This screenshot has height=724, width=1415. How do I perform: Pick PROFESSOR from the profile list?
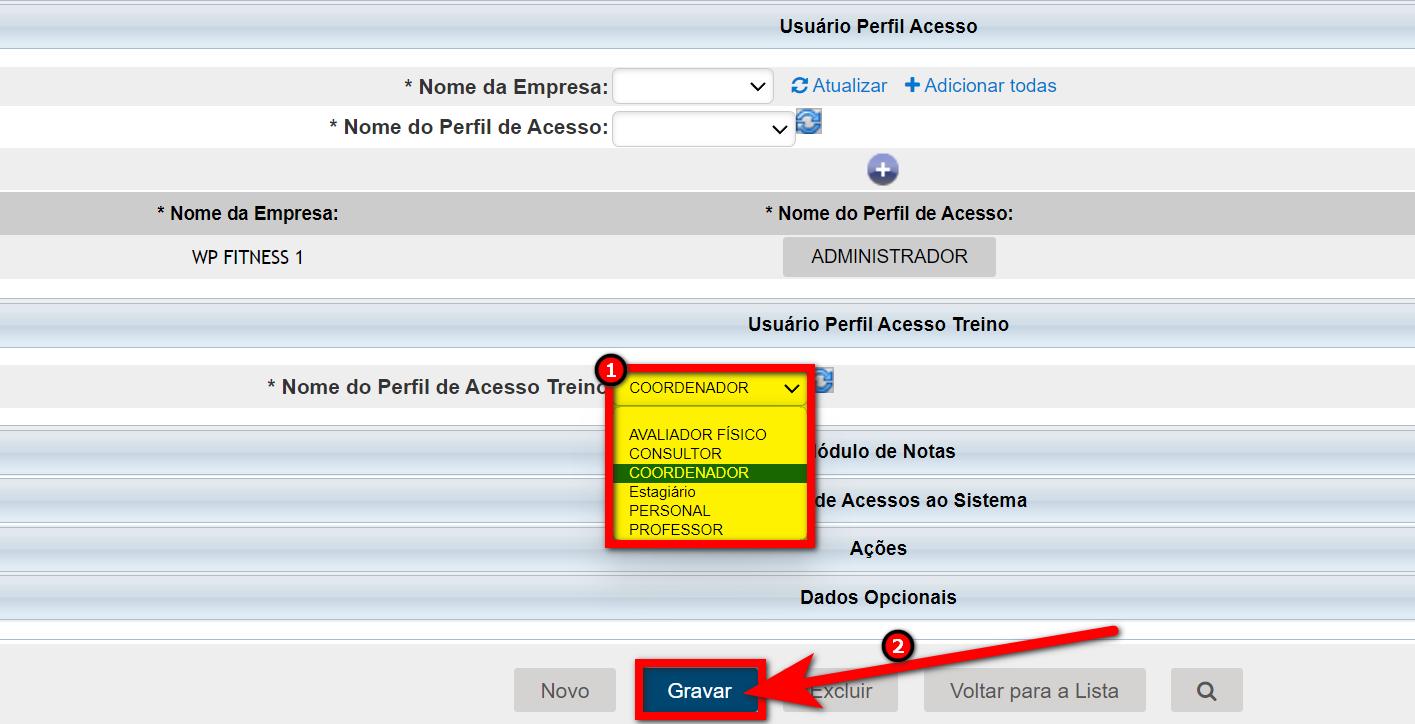(x=675, y=530)
